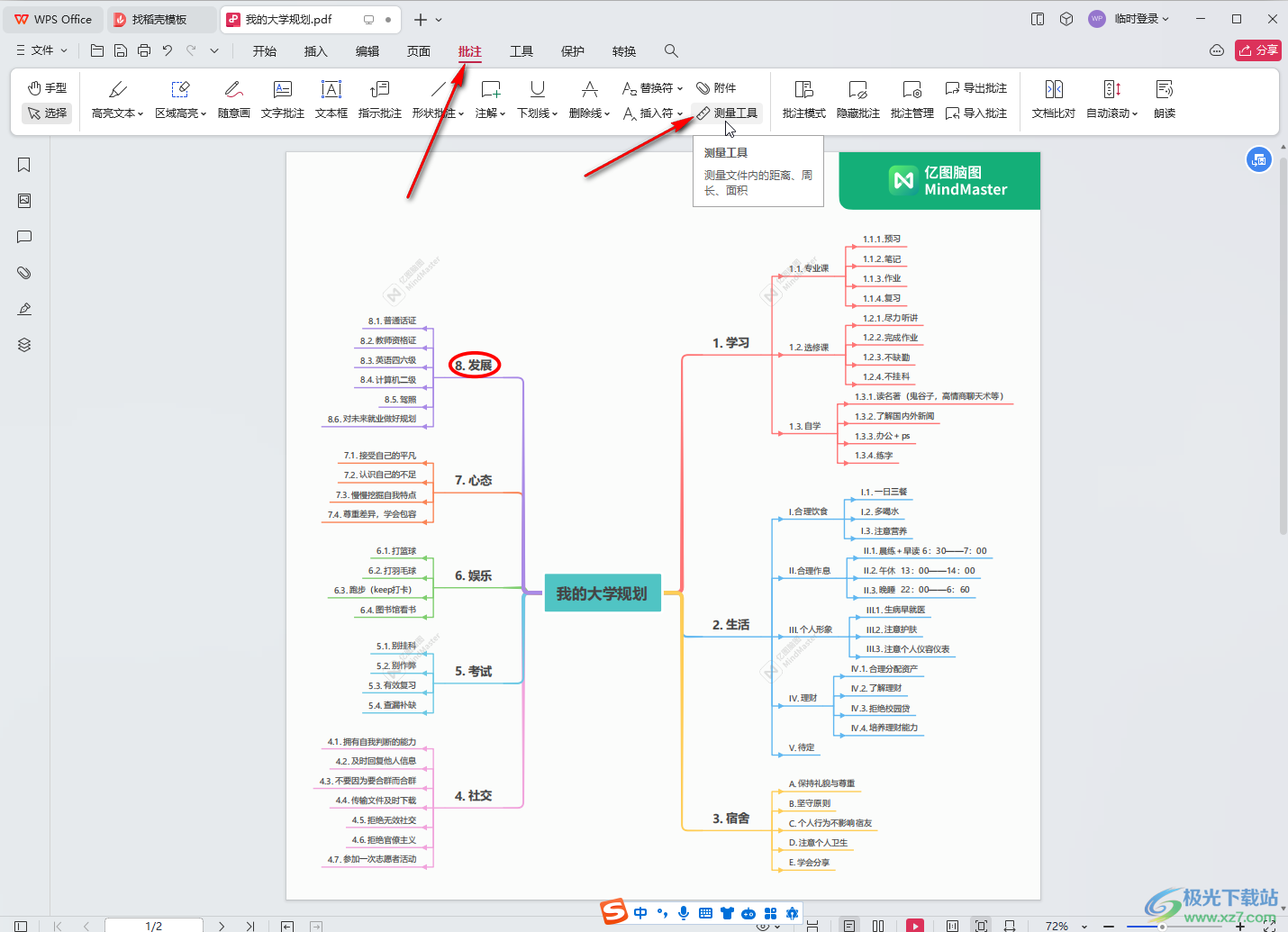
Task: Open the Measure tool
Action: coord(727,113)
